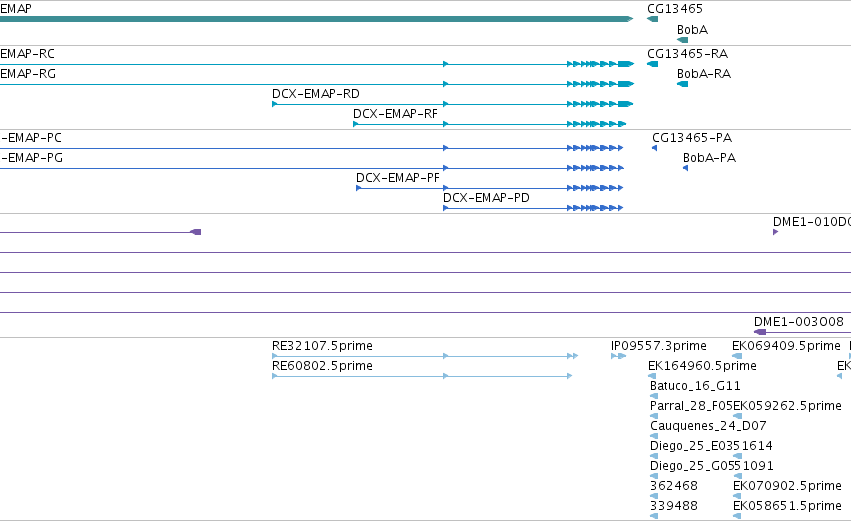
Task: Select the EK164960.5prime EST label
Action: point(702,366)
